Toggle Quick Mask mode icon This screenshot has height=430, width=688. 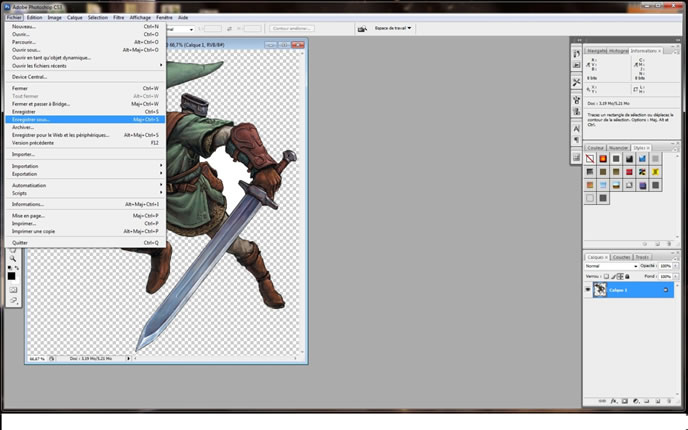coord(13,290)
